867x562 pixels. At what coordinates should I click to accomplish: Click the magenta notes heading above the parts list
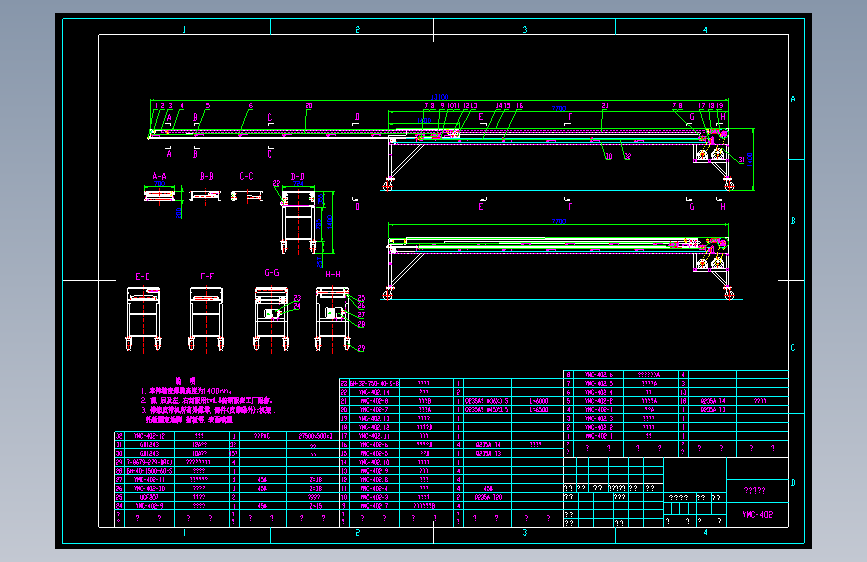click(x=185, y=381)
